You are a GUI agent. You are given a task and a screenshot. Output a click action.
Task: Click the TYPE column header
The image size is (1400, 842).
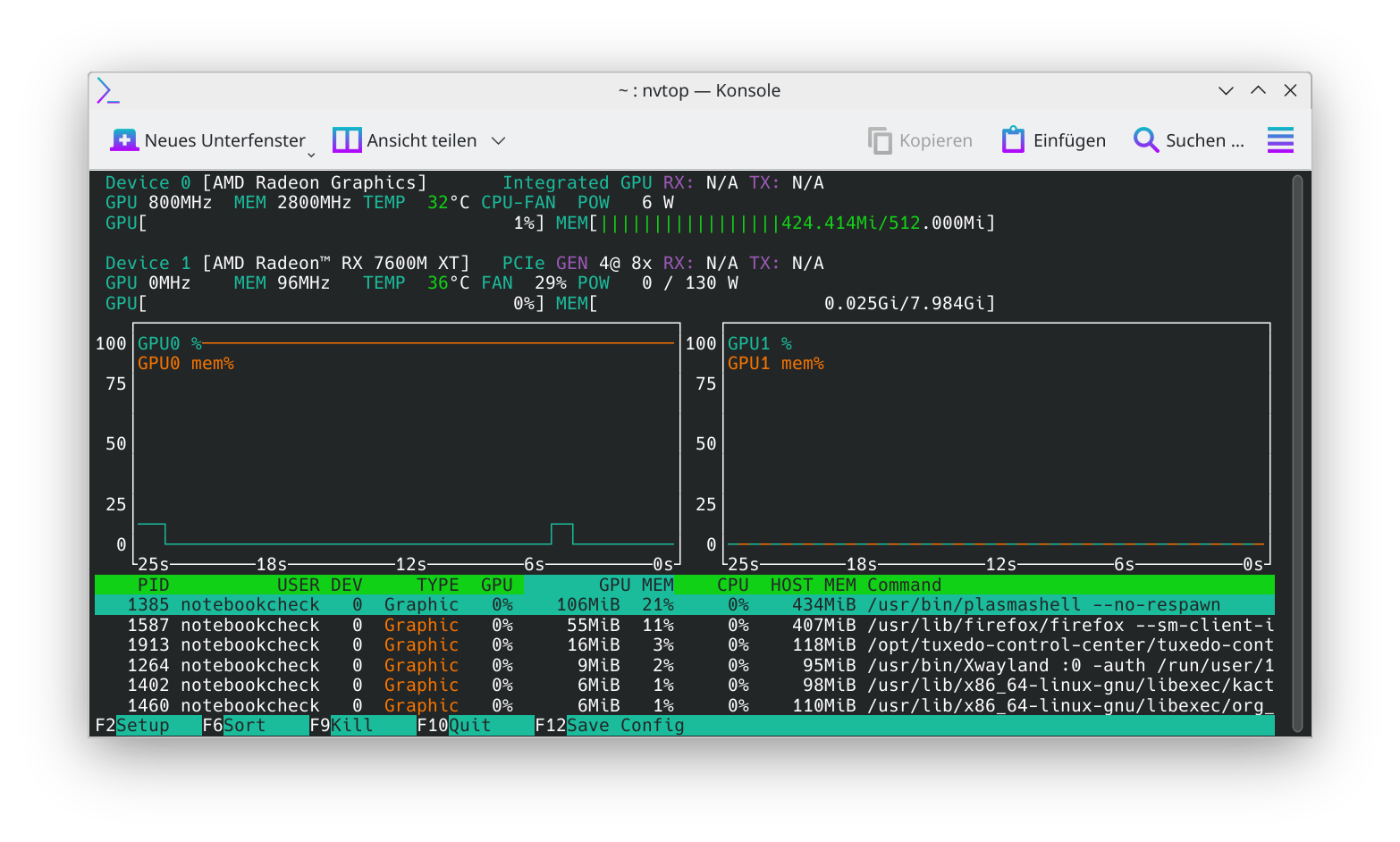tap(438, 585)
